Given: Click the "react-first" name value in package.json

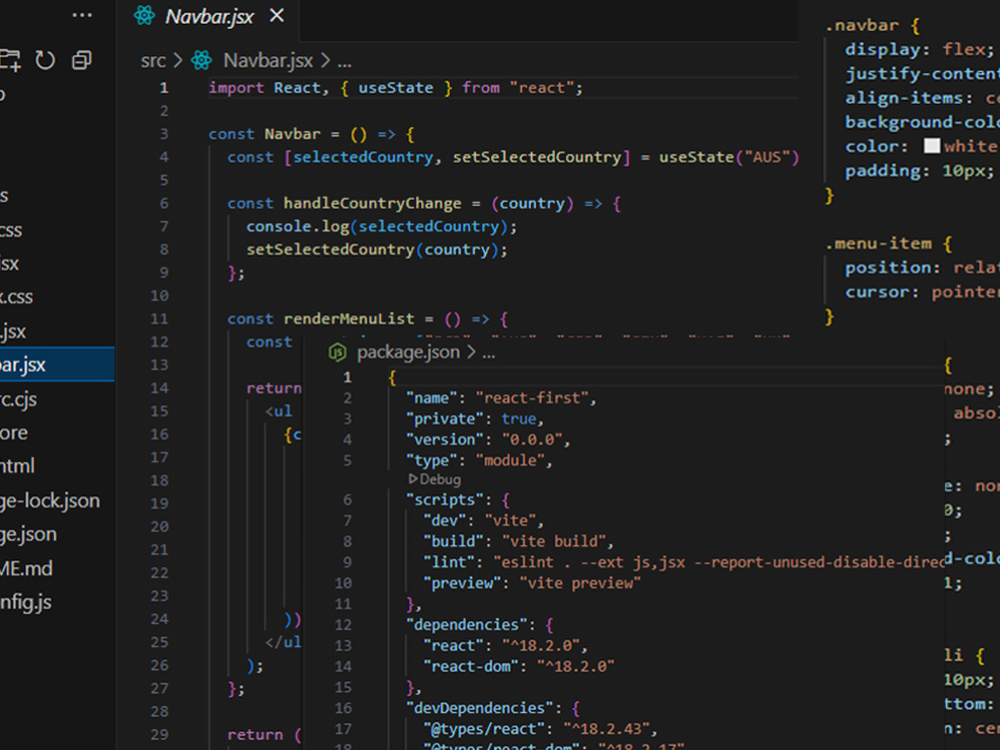Looking at the screenshot, I should [535, 398].
